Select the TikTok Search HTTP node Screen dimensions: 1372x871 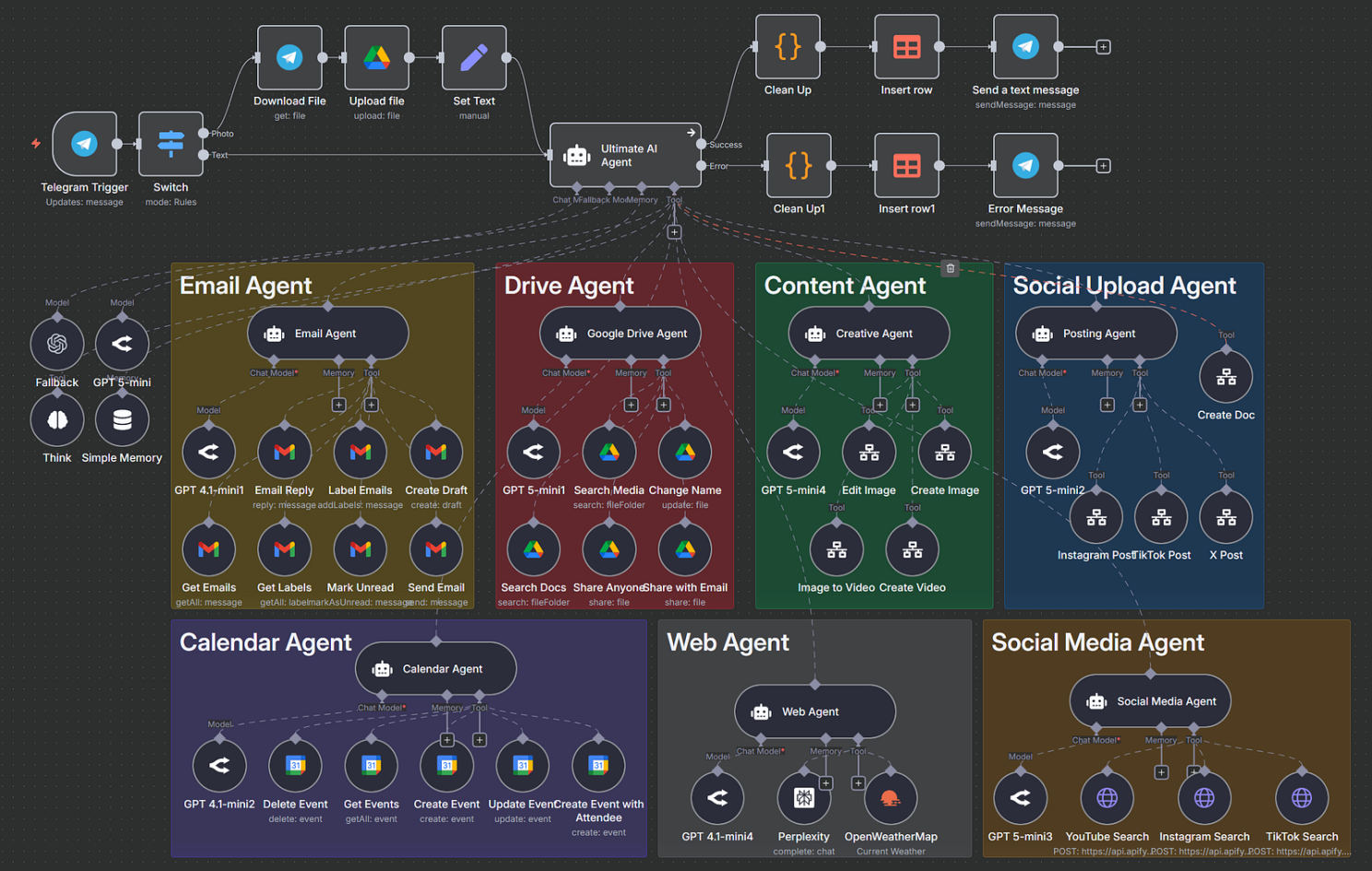[1302, 798]
